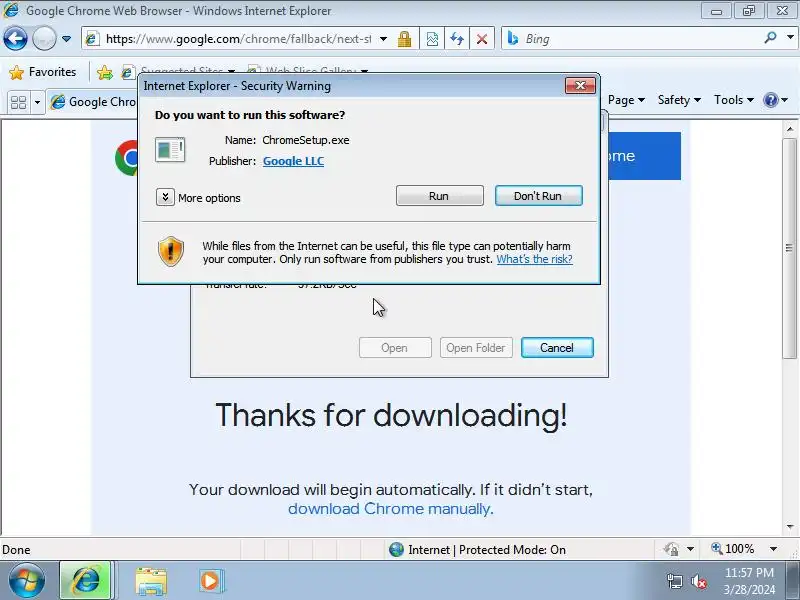Click the ChromeSetup.exe file icon

[170, 150]
